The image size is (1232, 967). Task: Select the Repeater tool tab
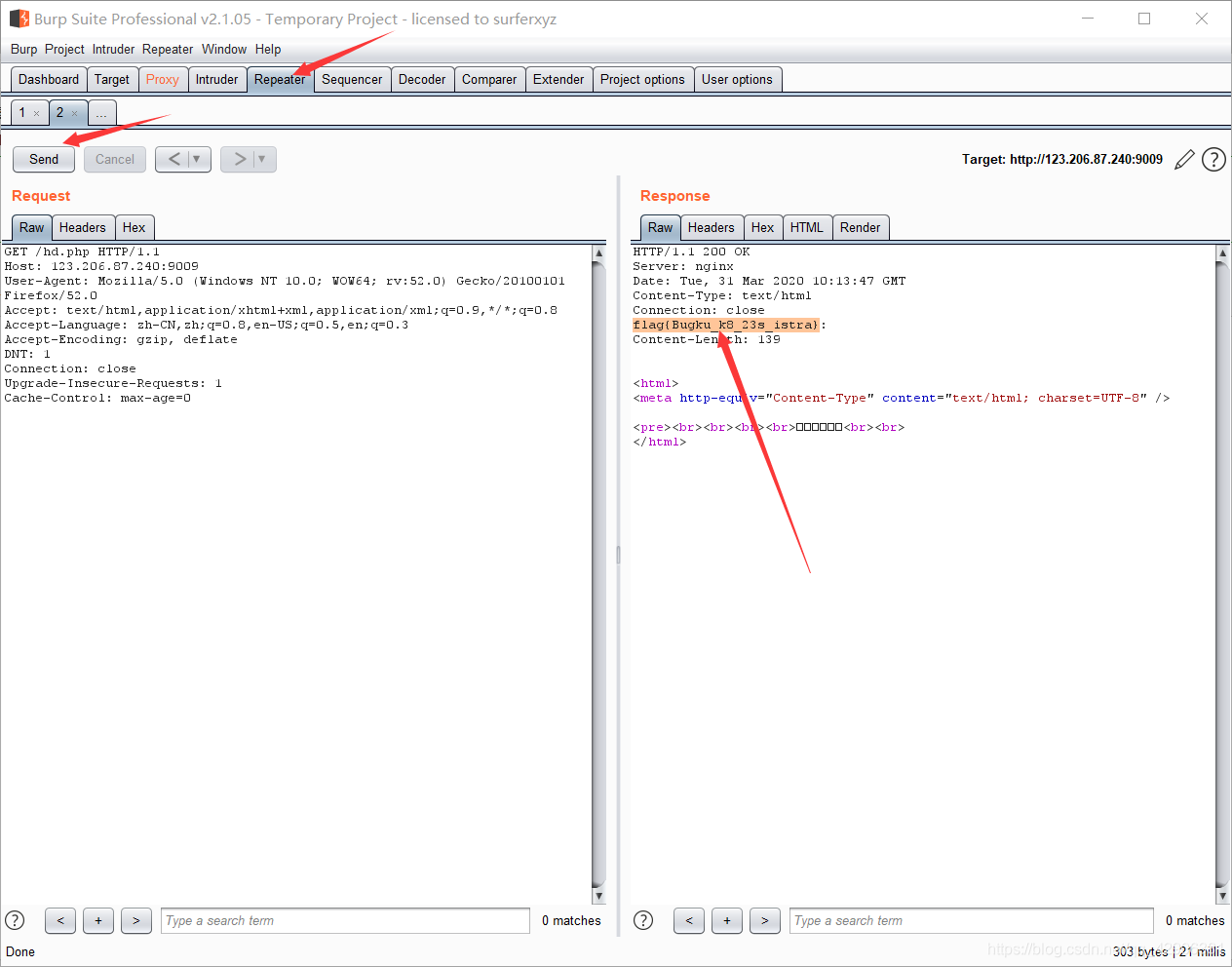pos(280,80)
